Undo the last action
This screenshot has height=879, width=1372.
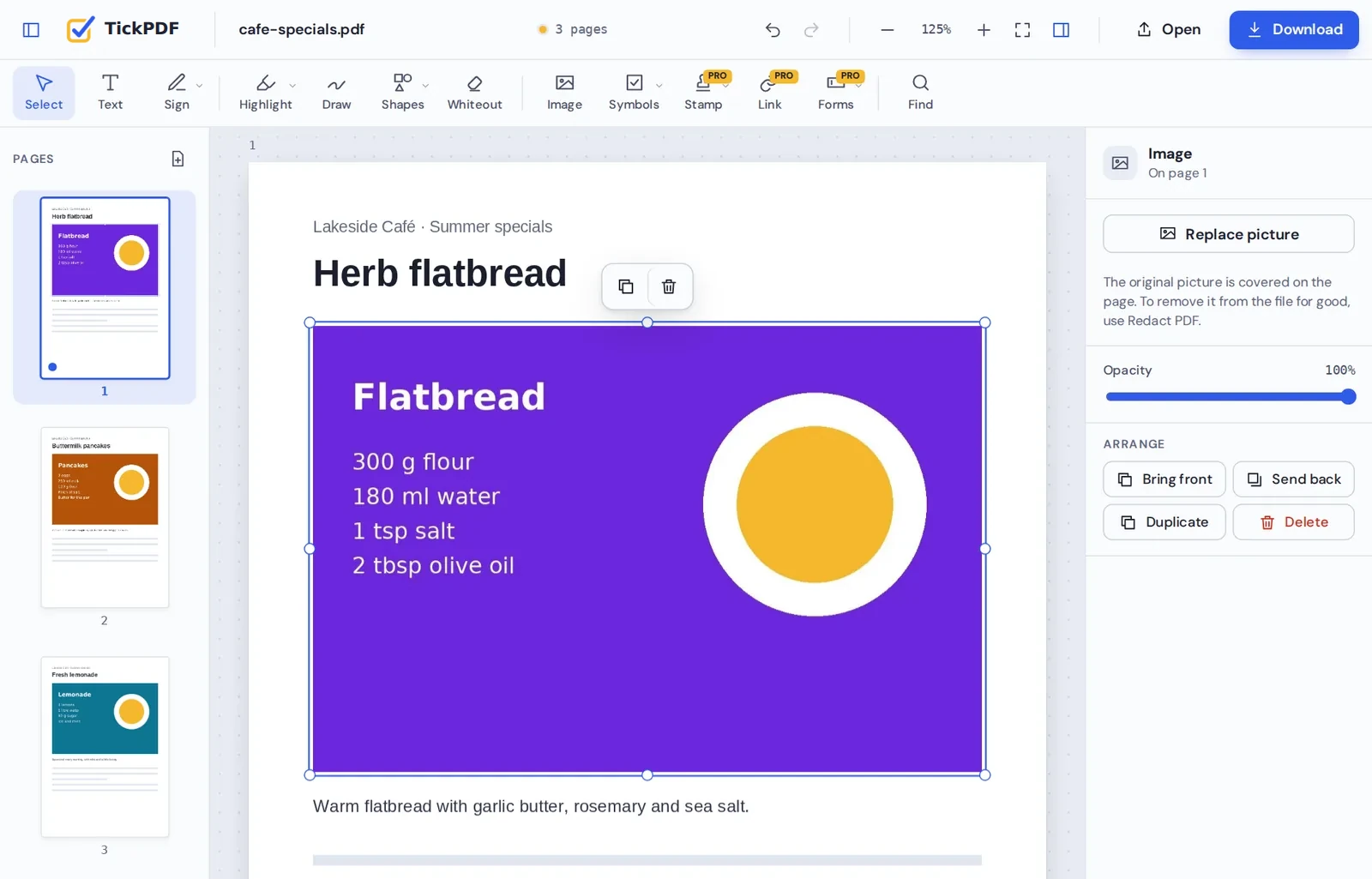[x=773, y=30]
